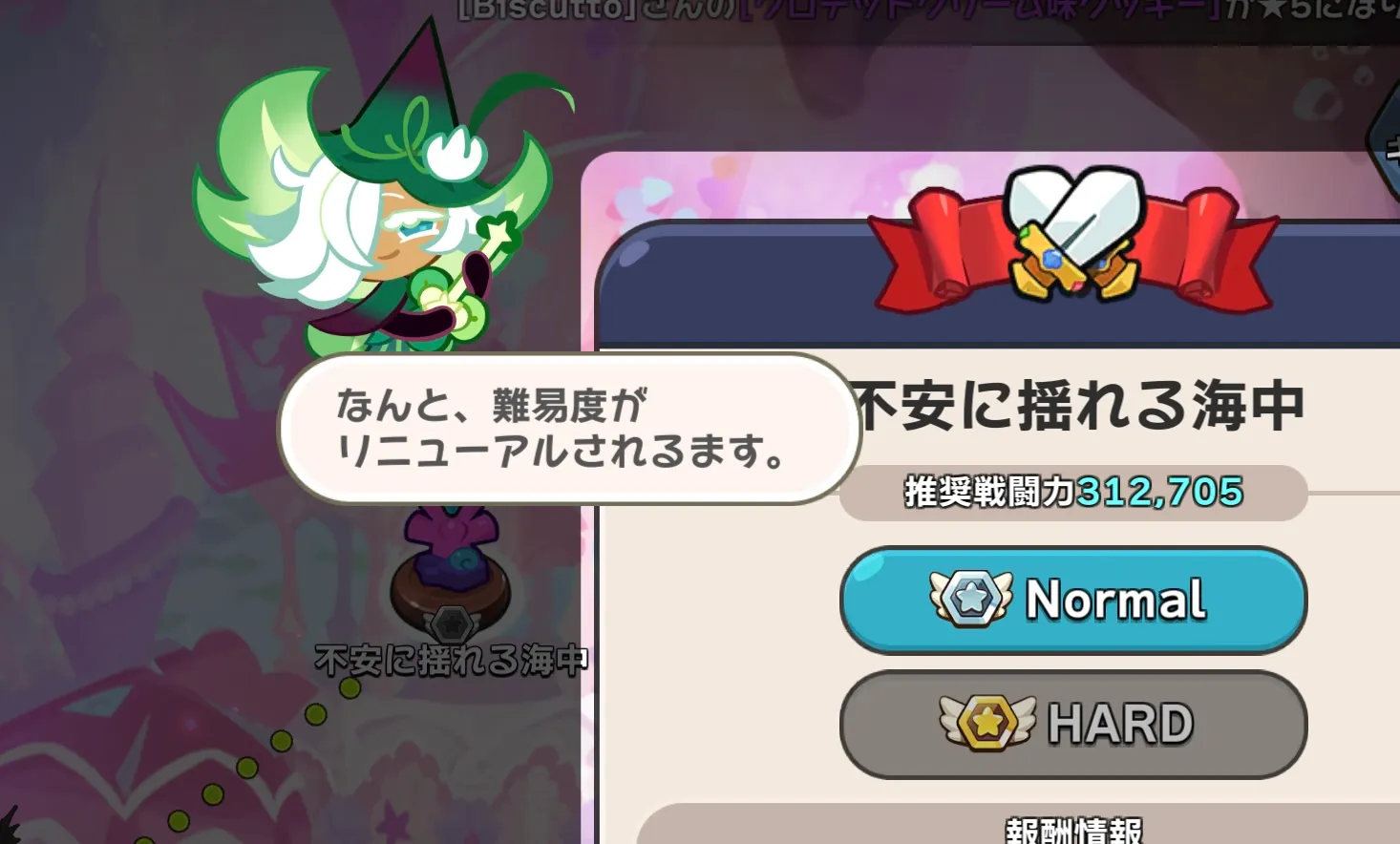Image resolution: width=1400 pixels, height=844 pixels.
Task: Tap the hexagon star marker under stage node
Action: (x=452, y=624)
